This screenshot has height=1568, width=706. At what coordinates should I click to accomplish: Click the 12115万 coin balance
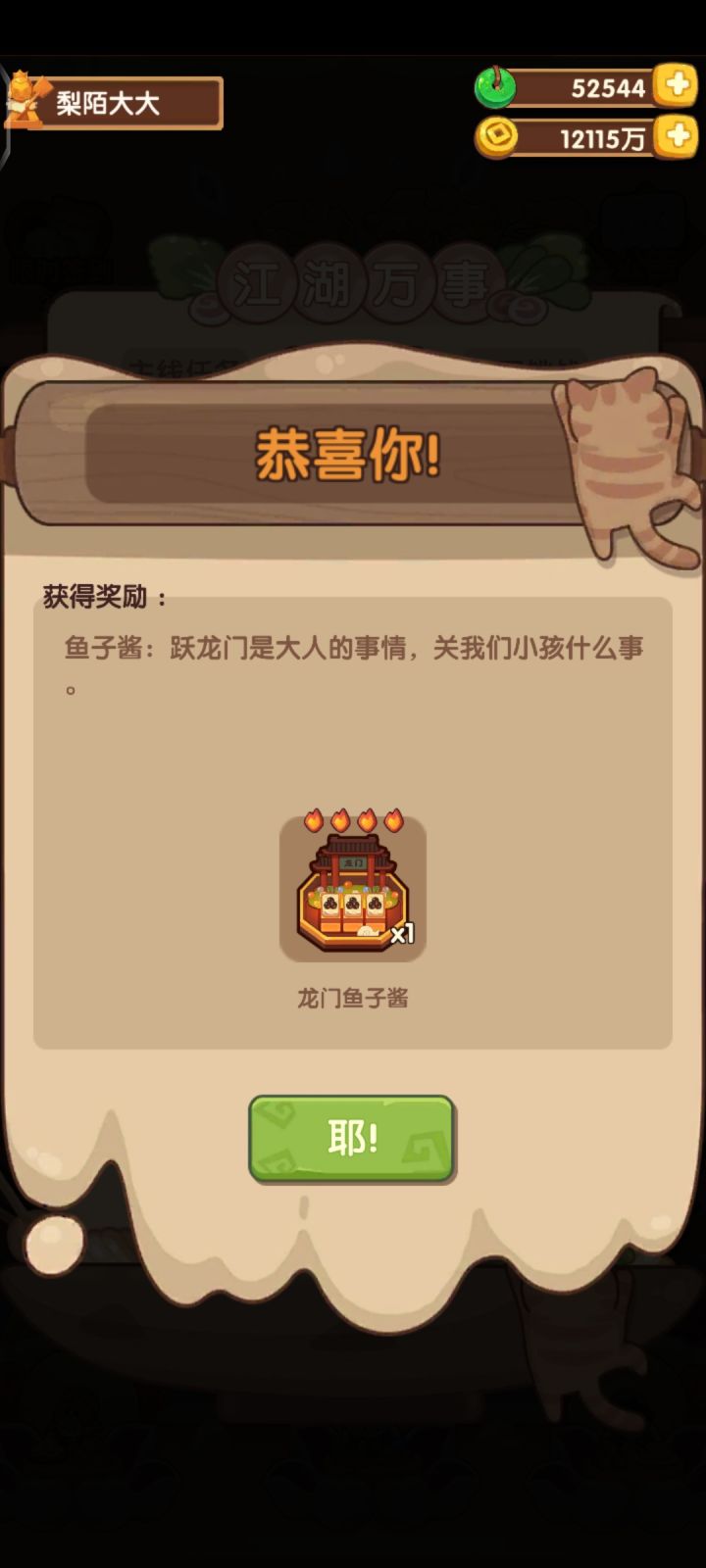602,139
